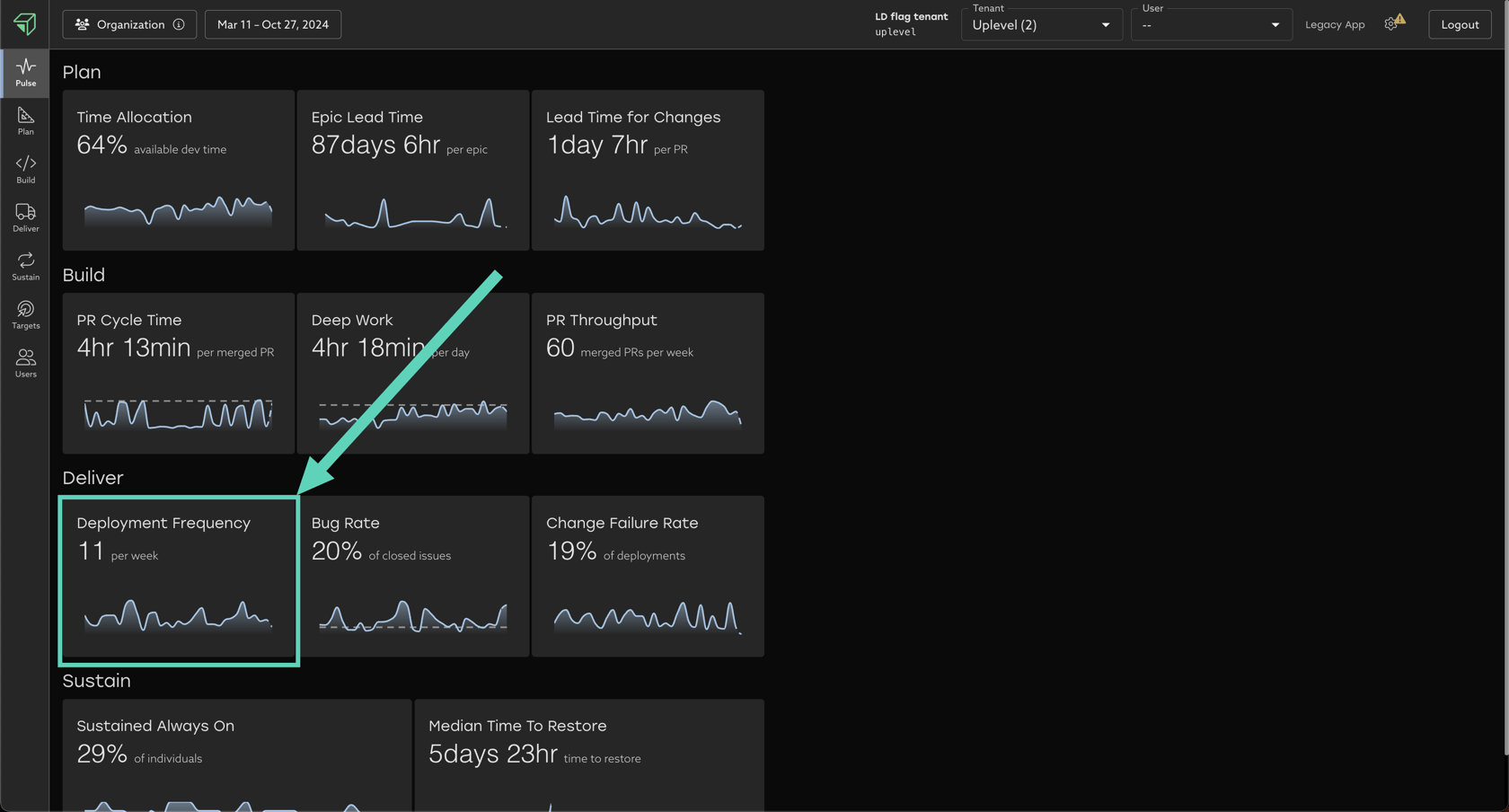Click the Uplevel logo icon
Screen dimensions: 1509x812
coord(25,23)
